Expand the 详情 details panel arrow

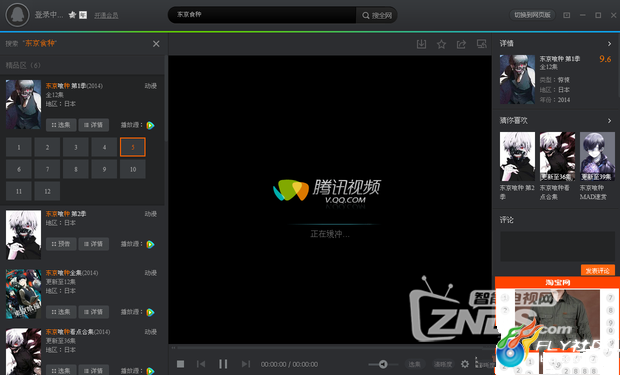(x=609, y=44)
